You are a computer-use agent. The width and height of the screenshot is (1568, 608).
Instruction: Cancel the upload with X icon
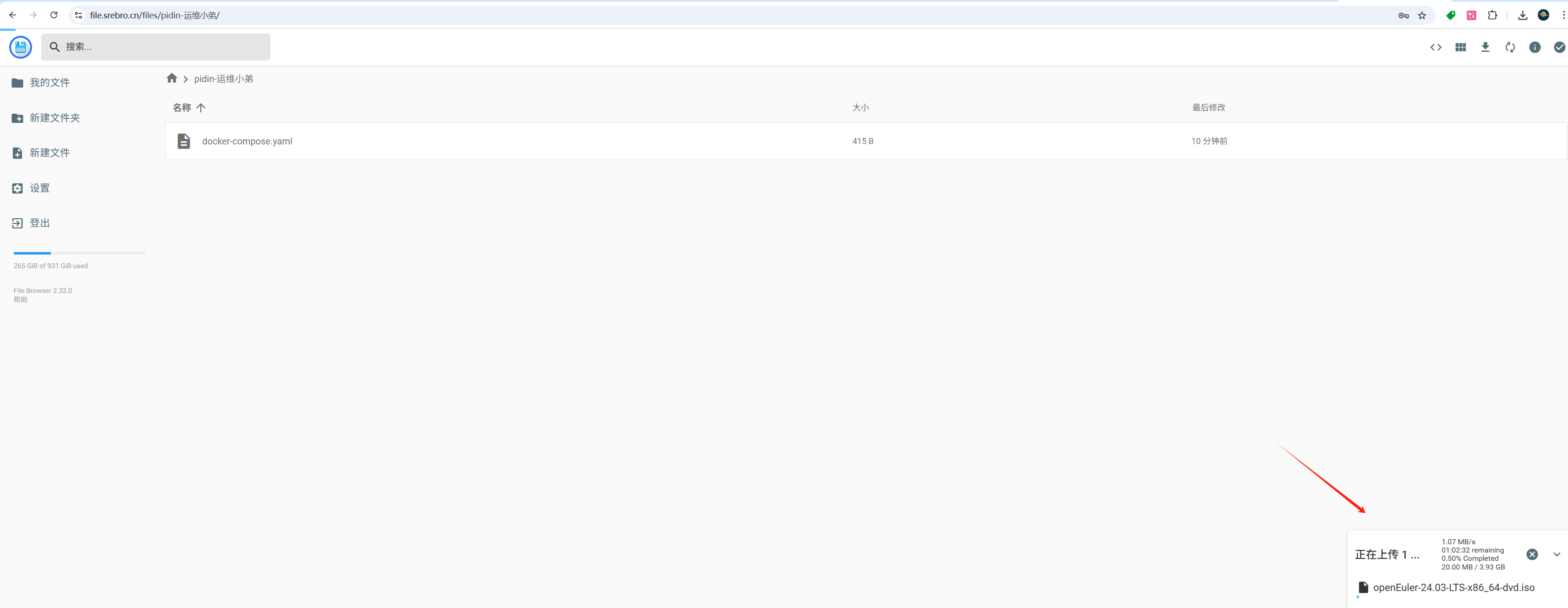tap(1531, 554)
